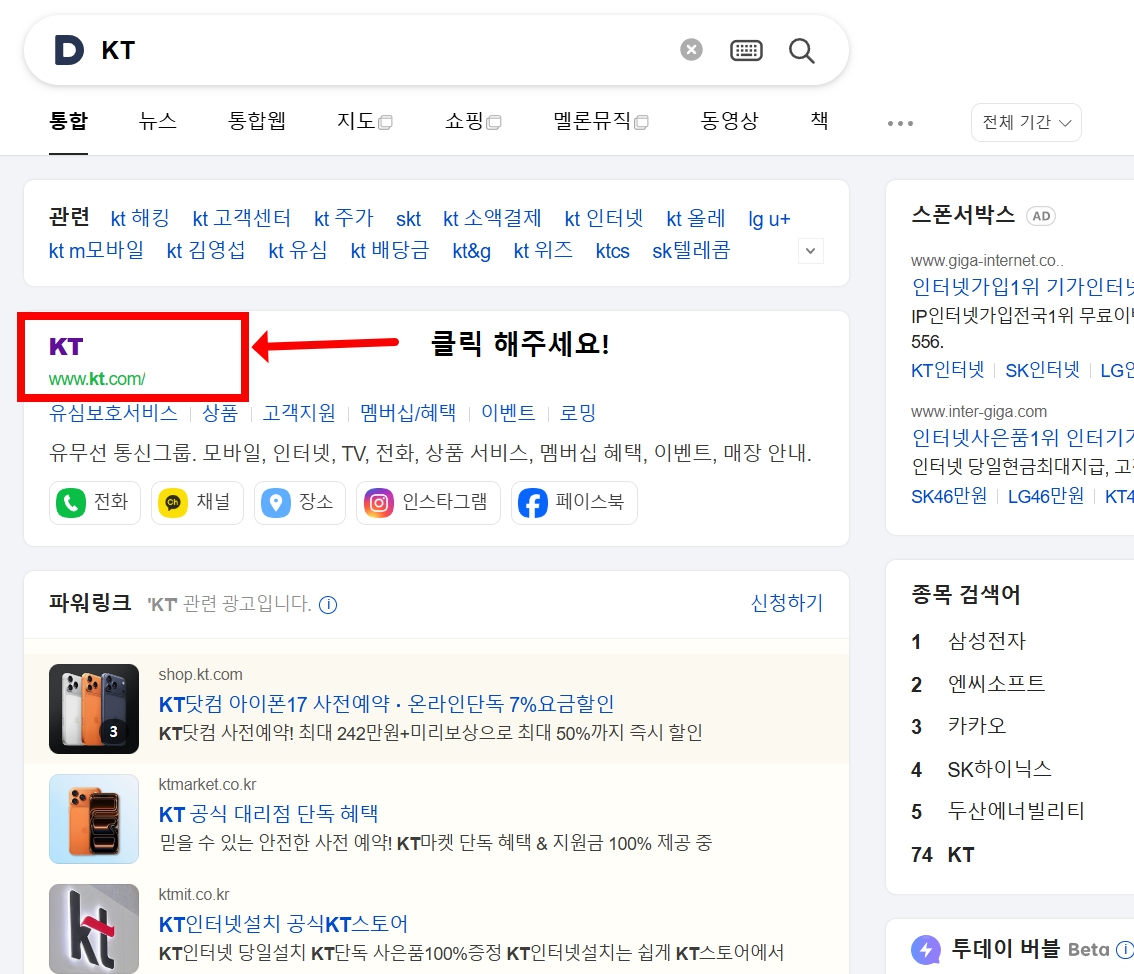Click the 장소 map pin button

pos(300,503)
